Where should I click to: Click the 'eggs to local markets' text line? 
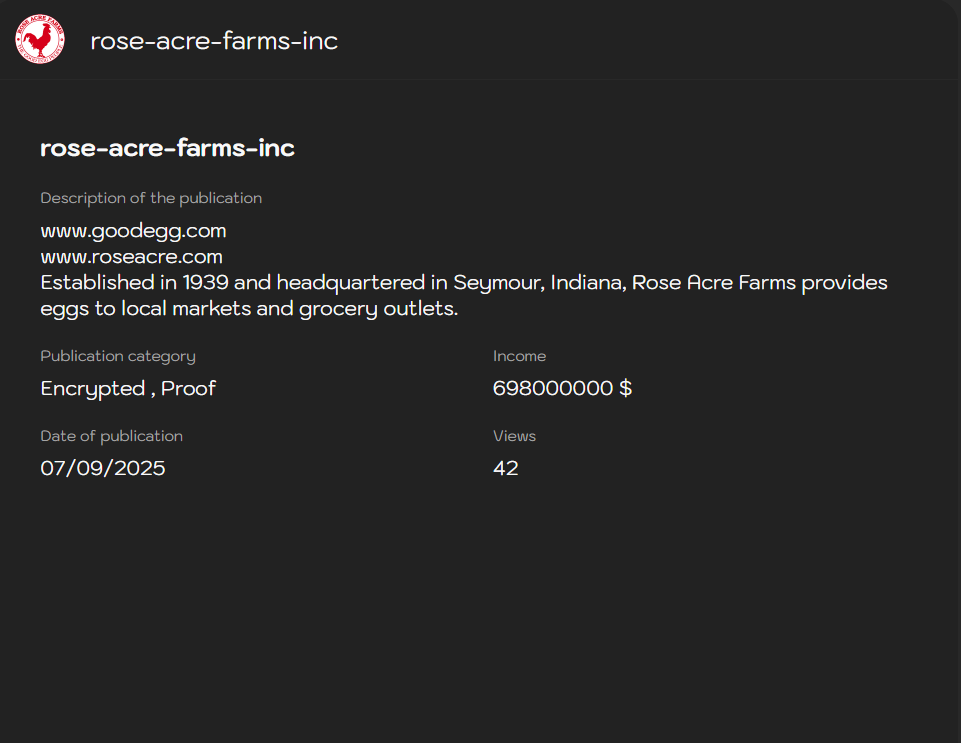(x=249, y=309)
